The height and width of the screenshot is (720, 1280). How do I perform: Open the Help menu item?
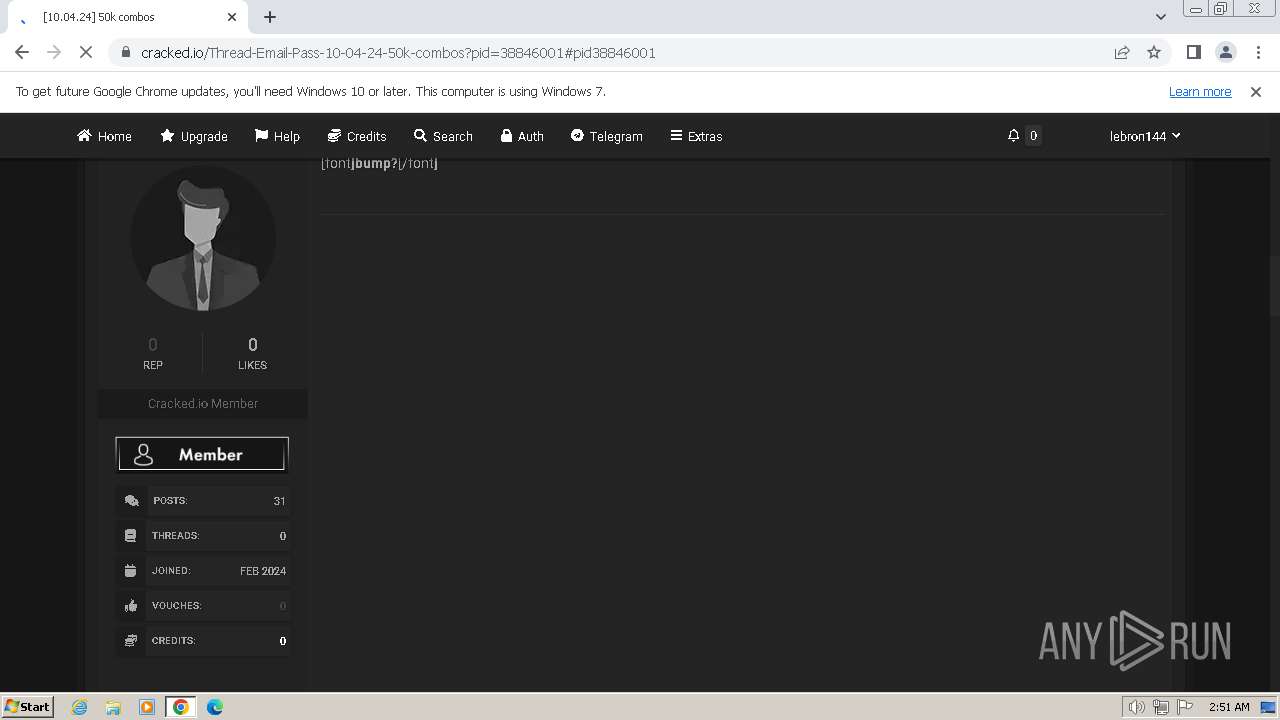pyautogui.click(x=277, y=136)
